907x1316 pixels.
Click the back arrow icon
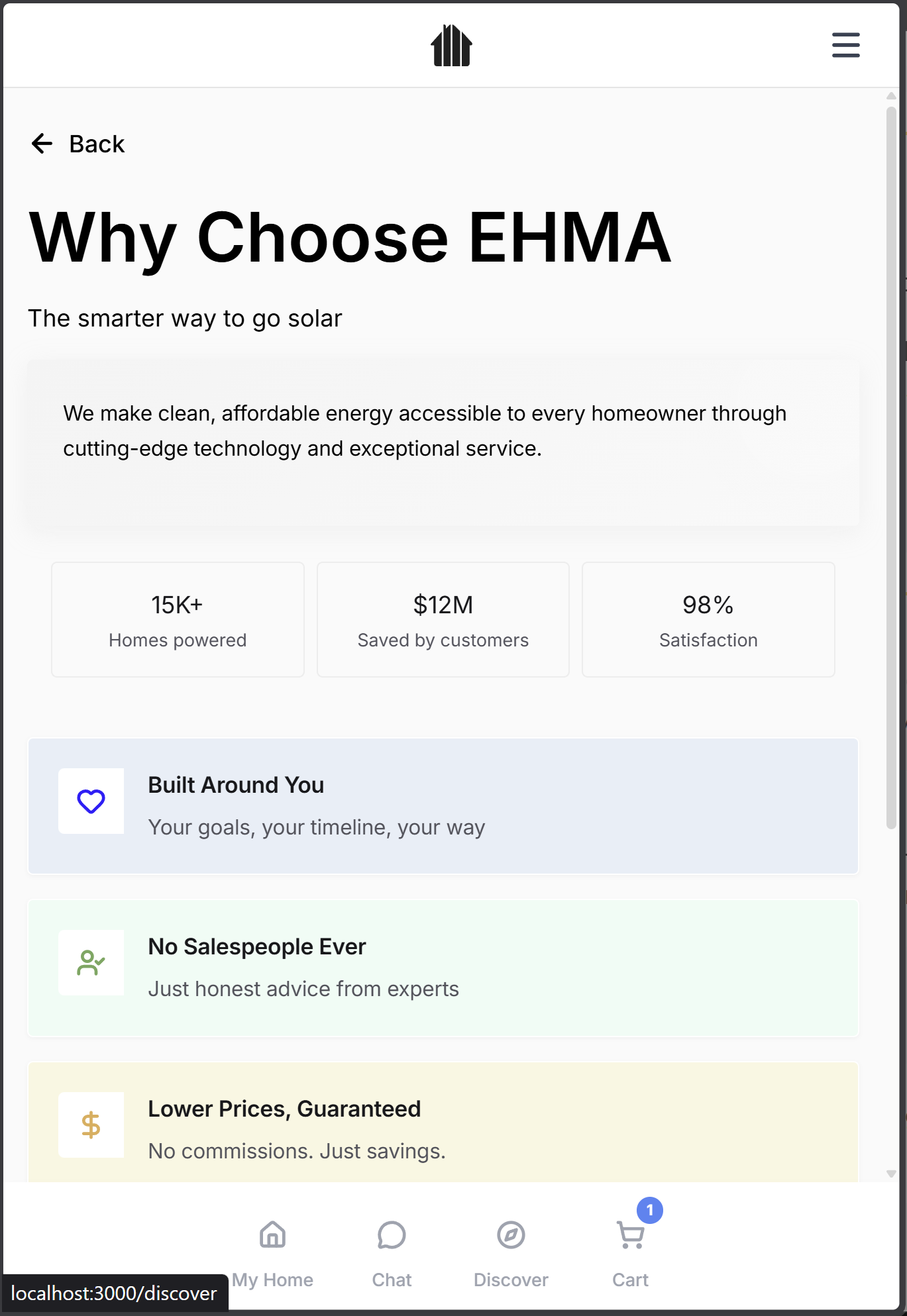(x=42, y=143)
